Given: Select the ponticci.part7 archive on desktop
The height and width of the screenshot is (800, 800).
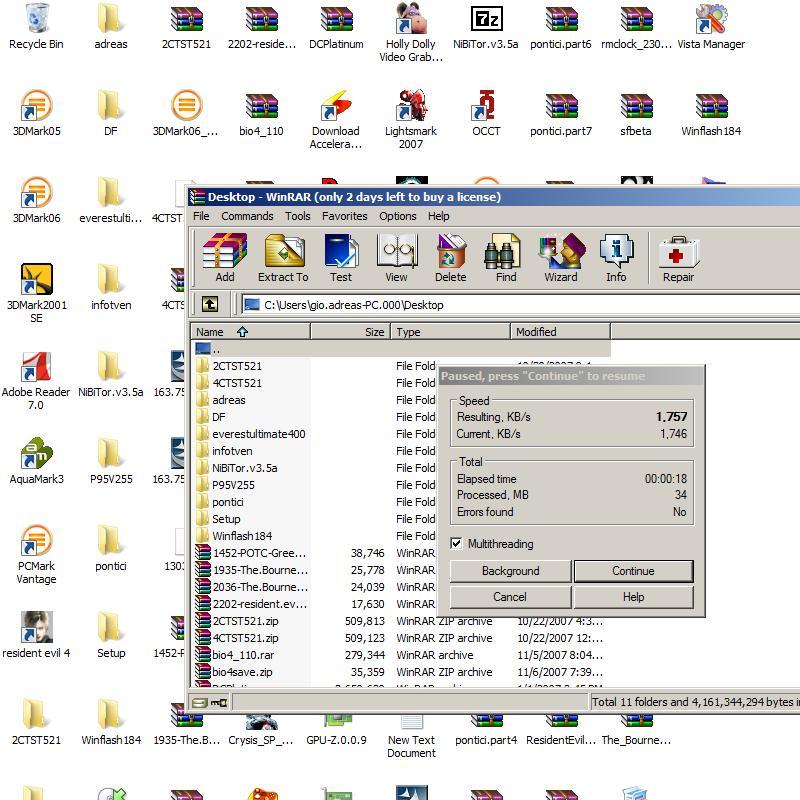Looking at the screenshot, I should point(561,113).
